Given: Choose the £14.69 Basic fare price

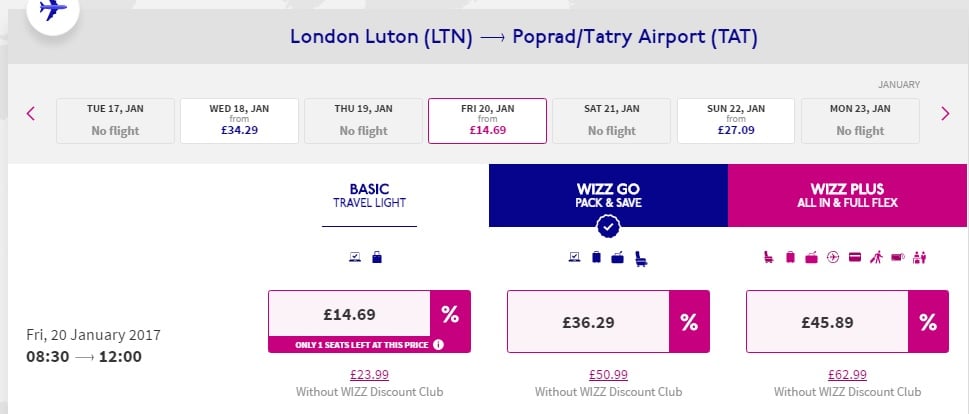Looking at the screenshot, I should pos(349,314).
